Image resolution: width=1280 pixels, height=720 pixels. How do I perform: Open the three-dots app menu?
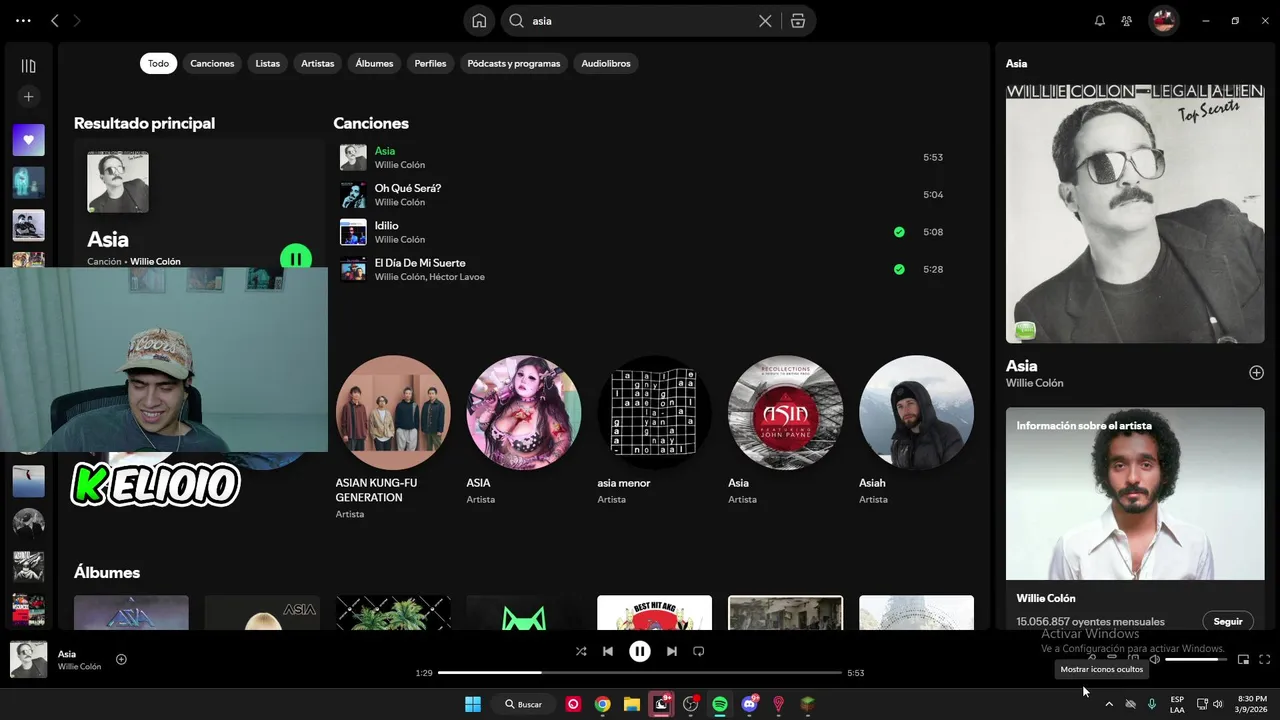[x=23, y=21]
